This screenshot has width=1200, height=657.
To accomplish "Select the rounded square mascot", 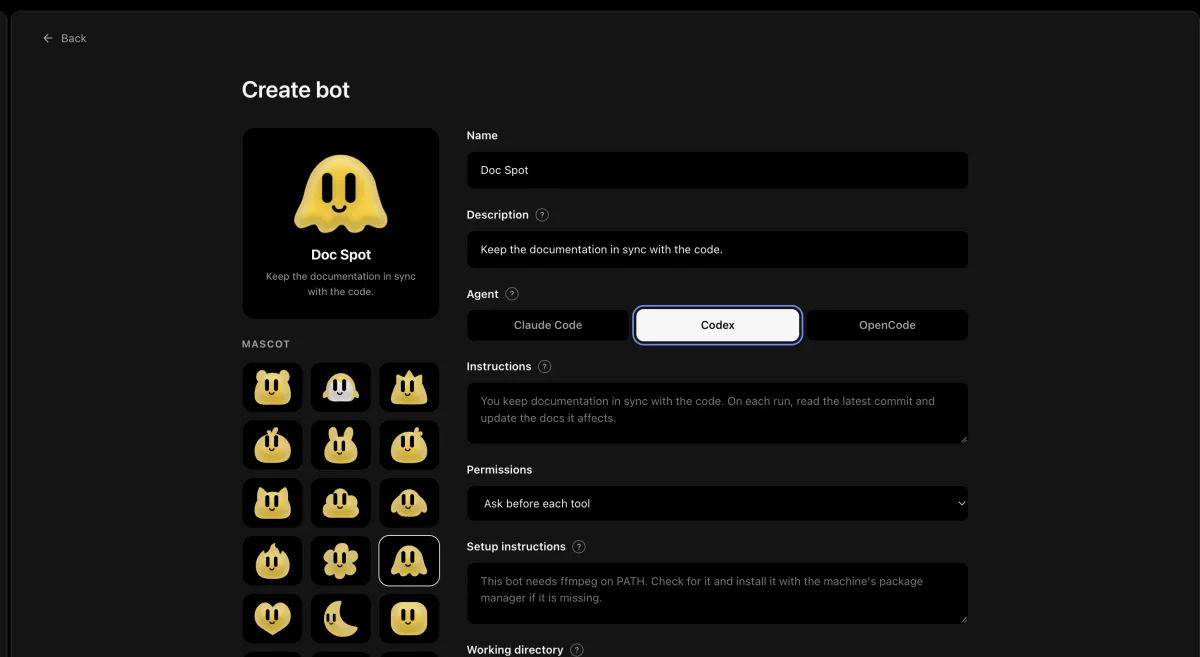I will [x=409, y=619].
